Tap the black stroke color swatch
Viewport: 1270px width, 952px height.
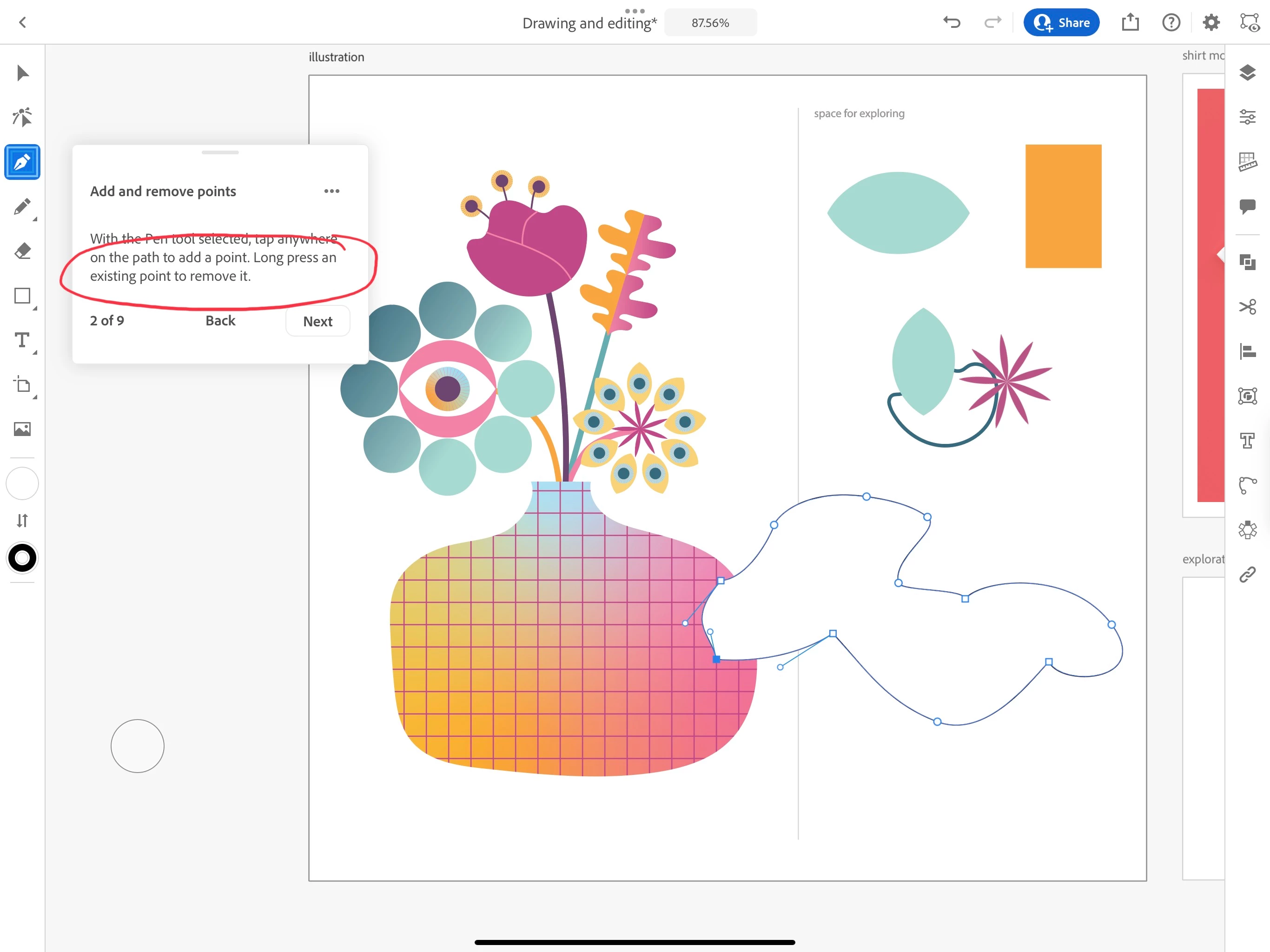pos(22,557)
